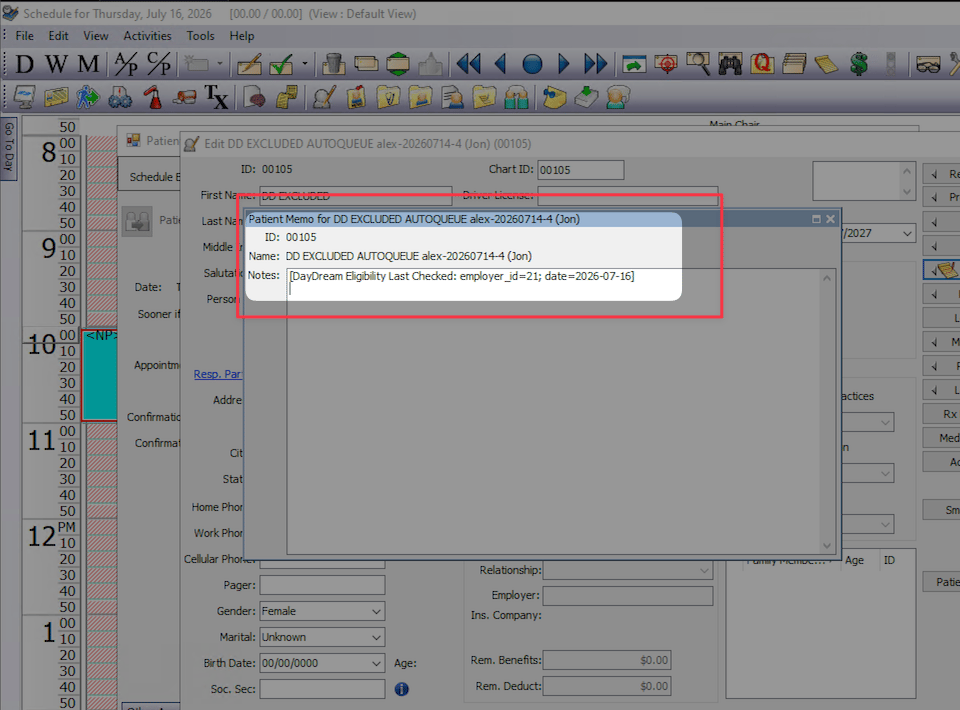Open the Help menu
The height and width of the screenshot is (710, 960).
[242, 36]
